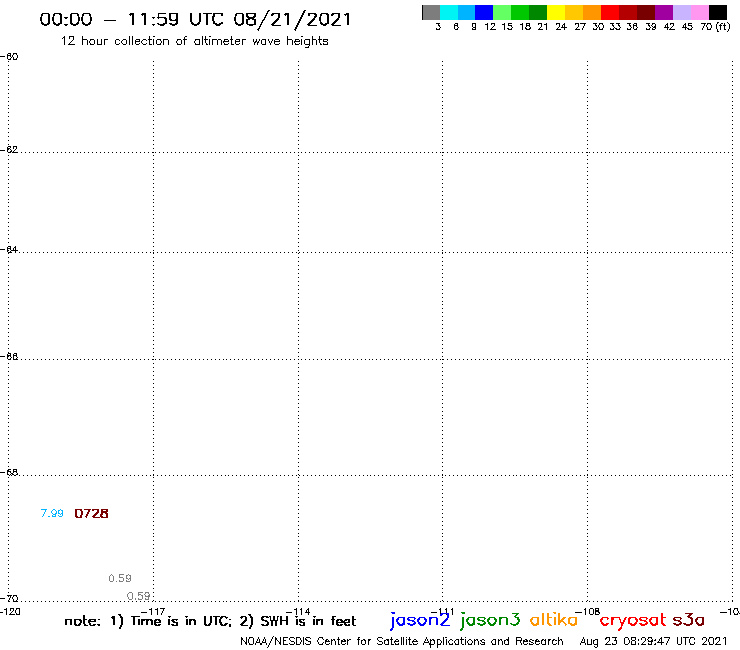The width and height of the screenshot is (740, 650).
Task: Select the black swatch at color bar end
Action: (718, 12)
